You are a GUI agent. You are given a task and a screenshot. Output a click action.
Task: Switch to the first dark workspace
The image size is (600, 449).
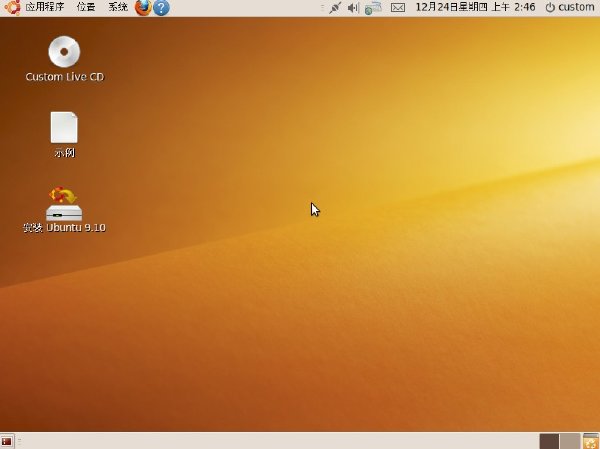pyautogui.click(x=549, y=441)
